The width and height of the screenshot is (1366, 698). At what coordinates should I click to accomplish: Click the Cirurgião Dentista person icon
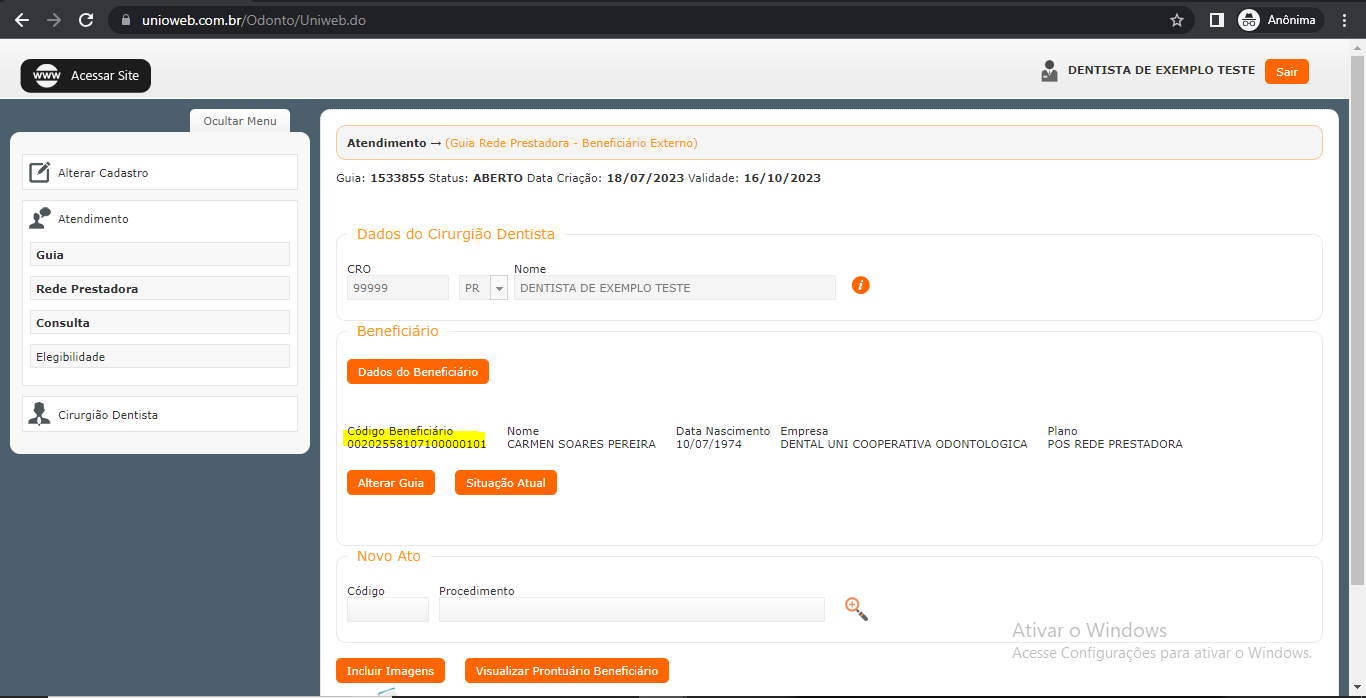40,414
